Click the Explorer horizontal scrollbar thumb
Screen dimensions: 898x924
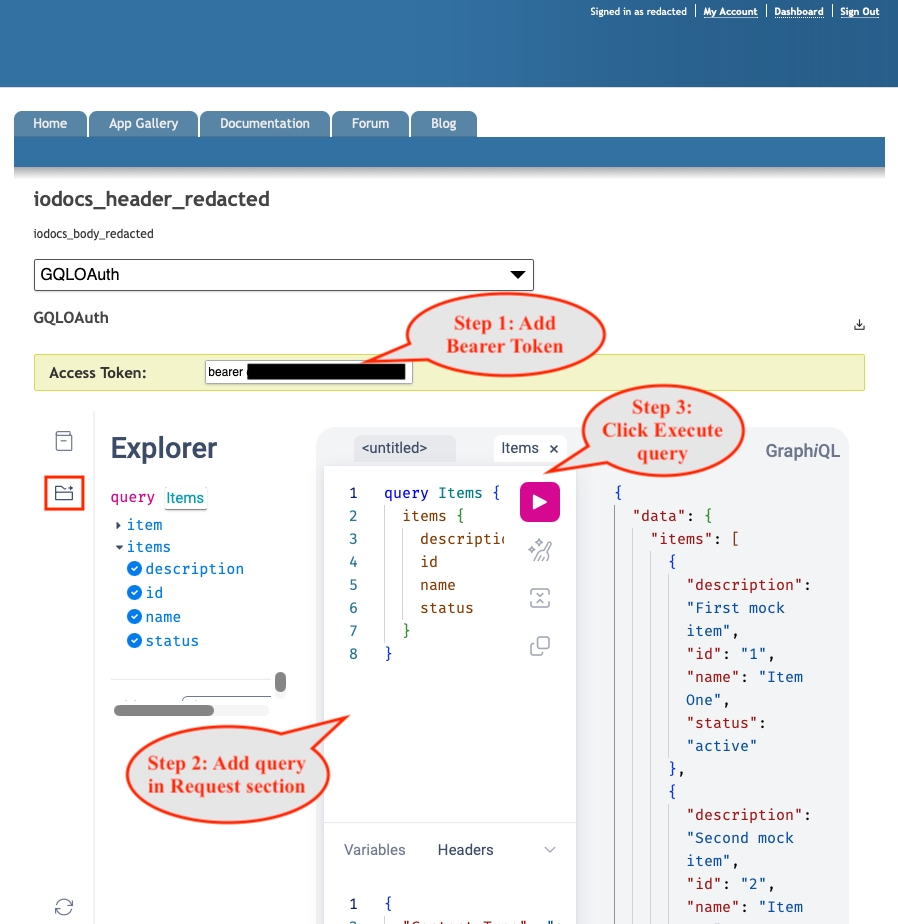point(164,711)
